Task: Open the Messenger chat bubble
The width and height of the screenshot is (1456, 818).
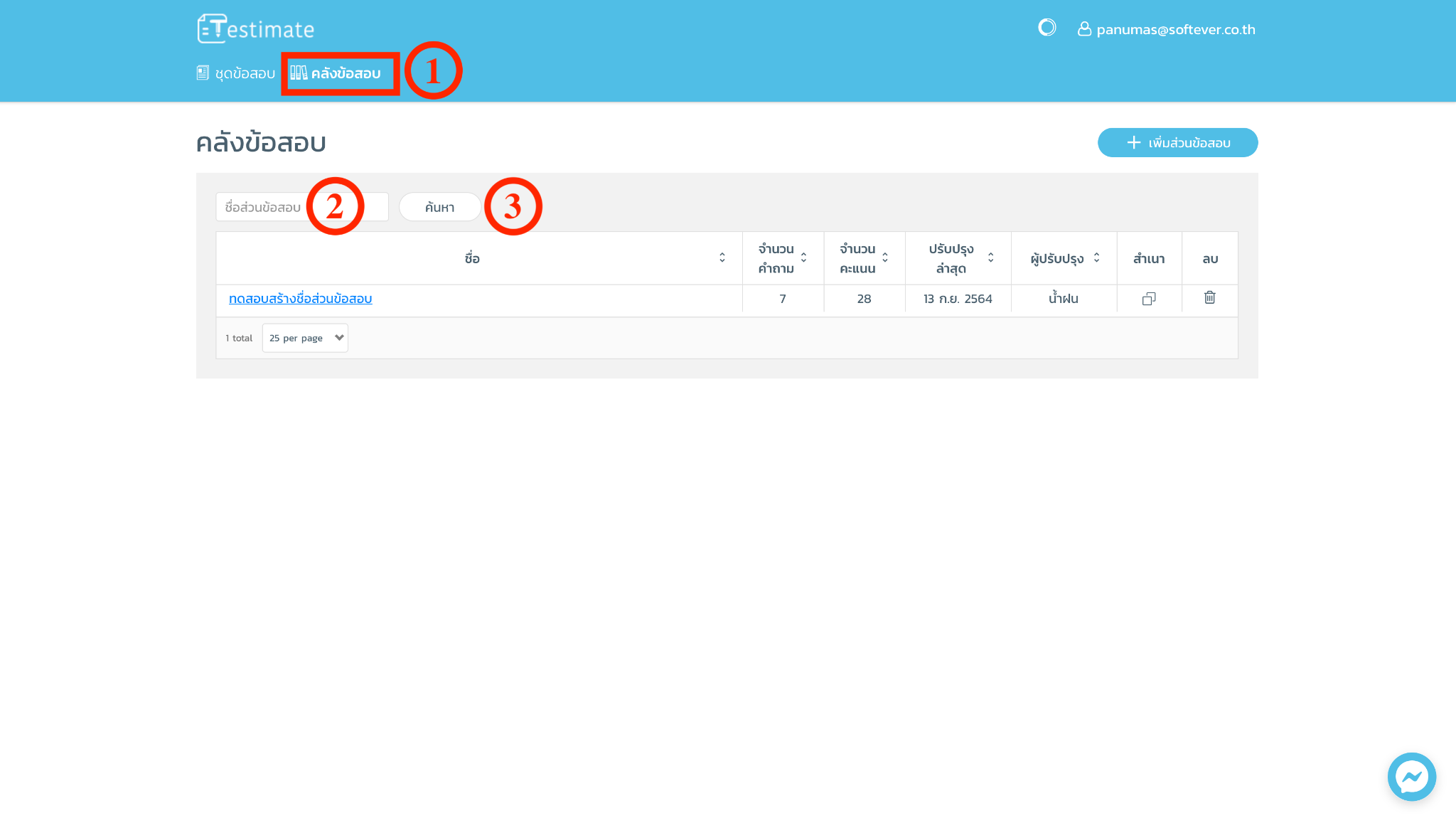Action: pyautogui.click(x=1411, y=777)
